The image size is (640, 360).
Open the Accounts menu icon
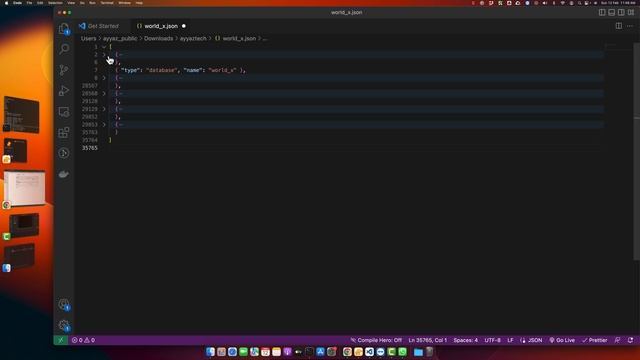tap(64, 304)
